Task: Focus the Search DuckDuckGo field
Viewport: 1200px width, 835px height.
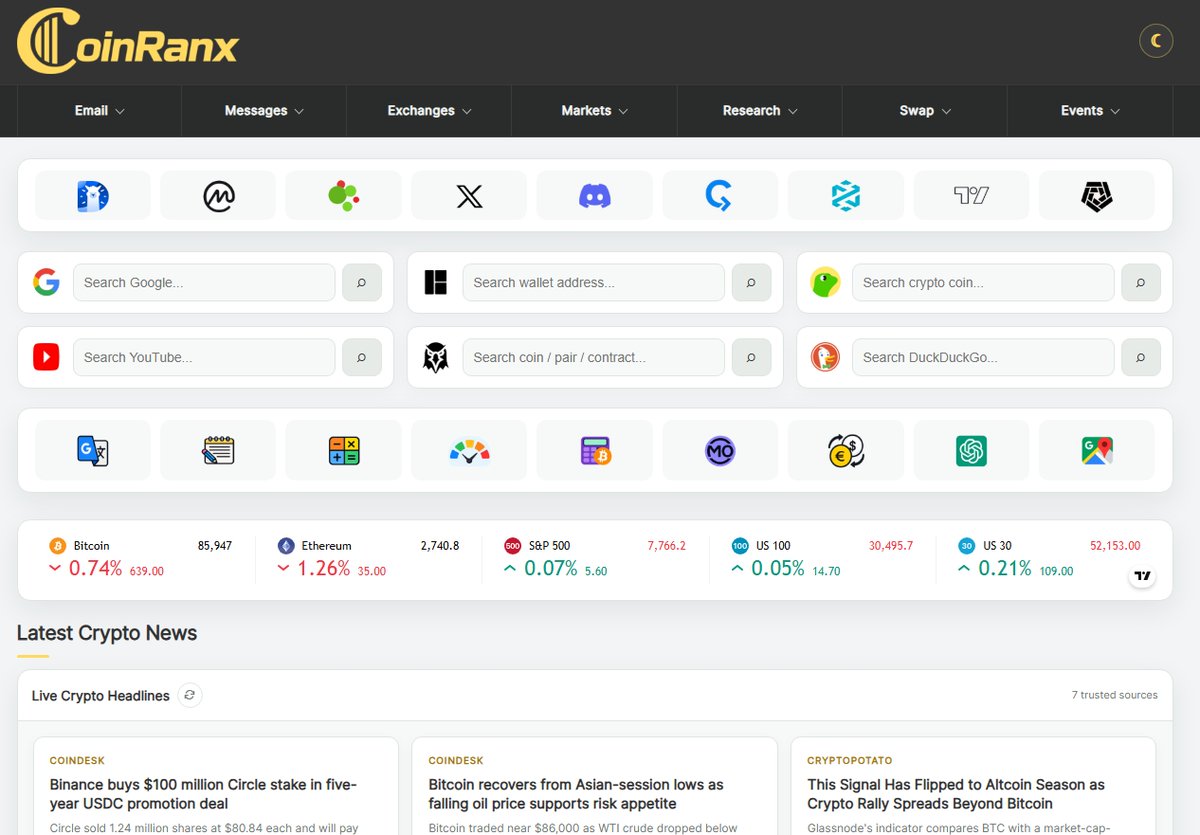Action: coord(983,357)
